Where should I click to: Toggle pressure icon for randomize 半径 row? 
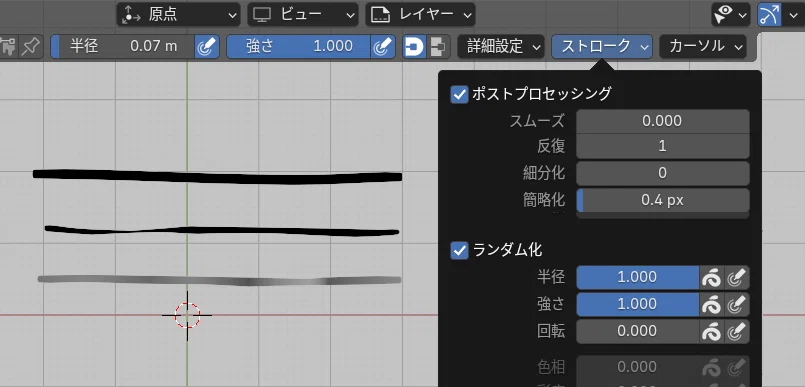737,277
